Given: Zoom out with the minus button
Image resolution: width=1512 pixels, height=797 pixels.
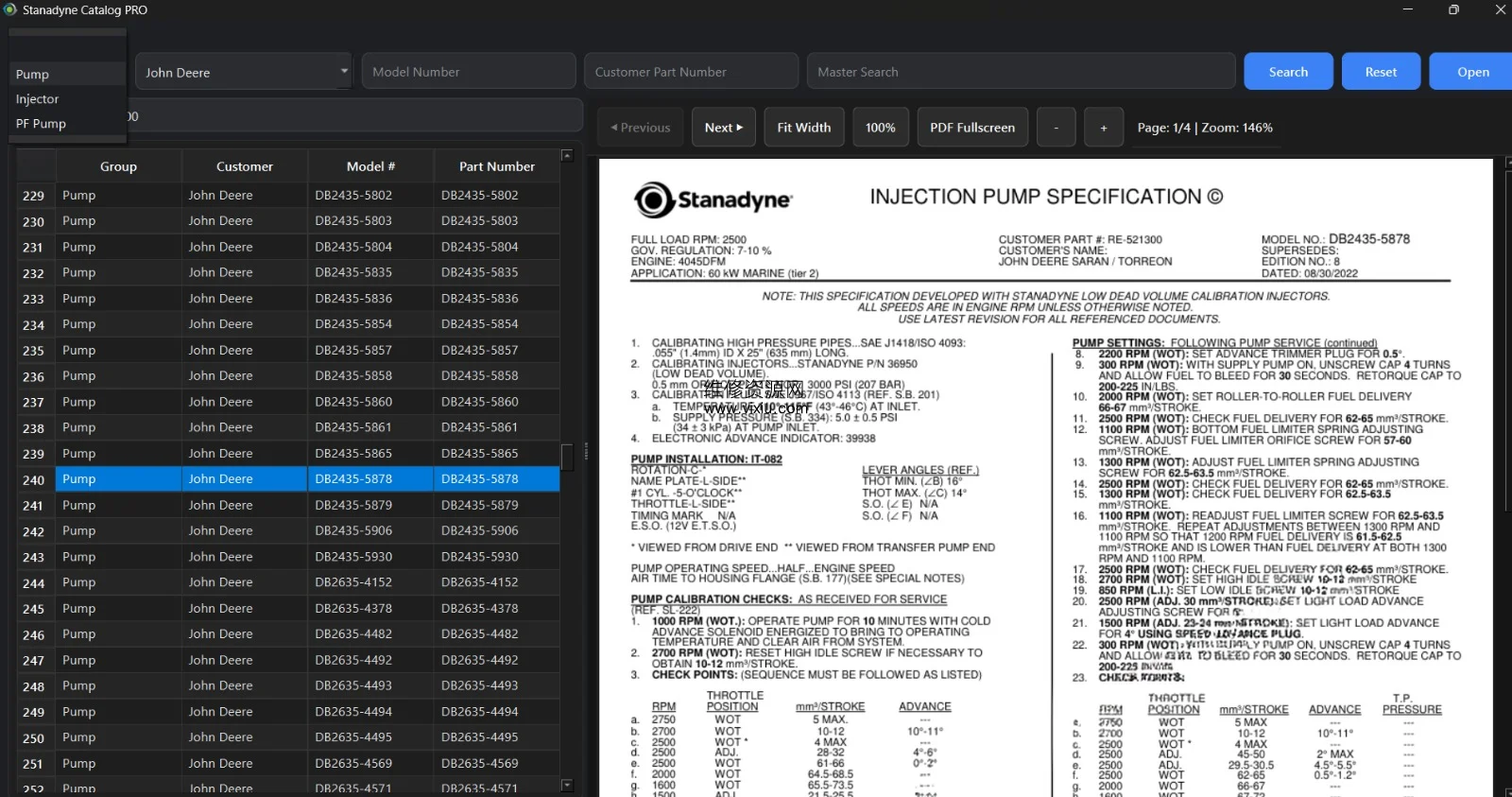Looking at the screenshot, I should click(x=1057, y=128).
